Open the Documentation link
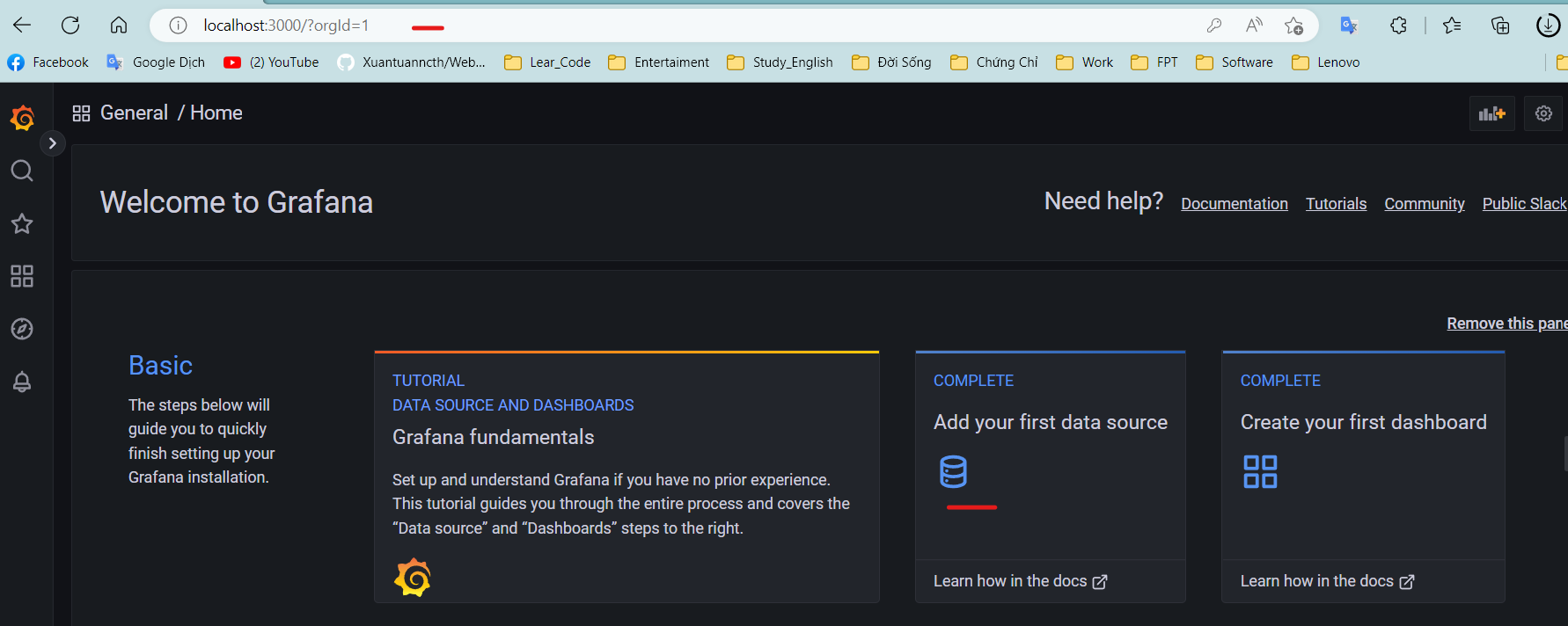Viewport: 1568px width, 626px height. pos(1234,204)
